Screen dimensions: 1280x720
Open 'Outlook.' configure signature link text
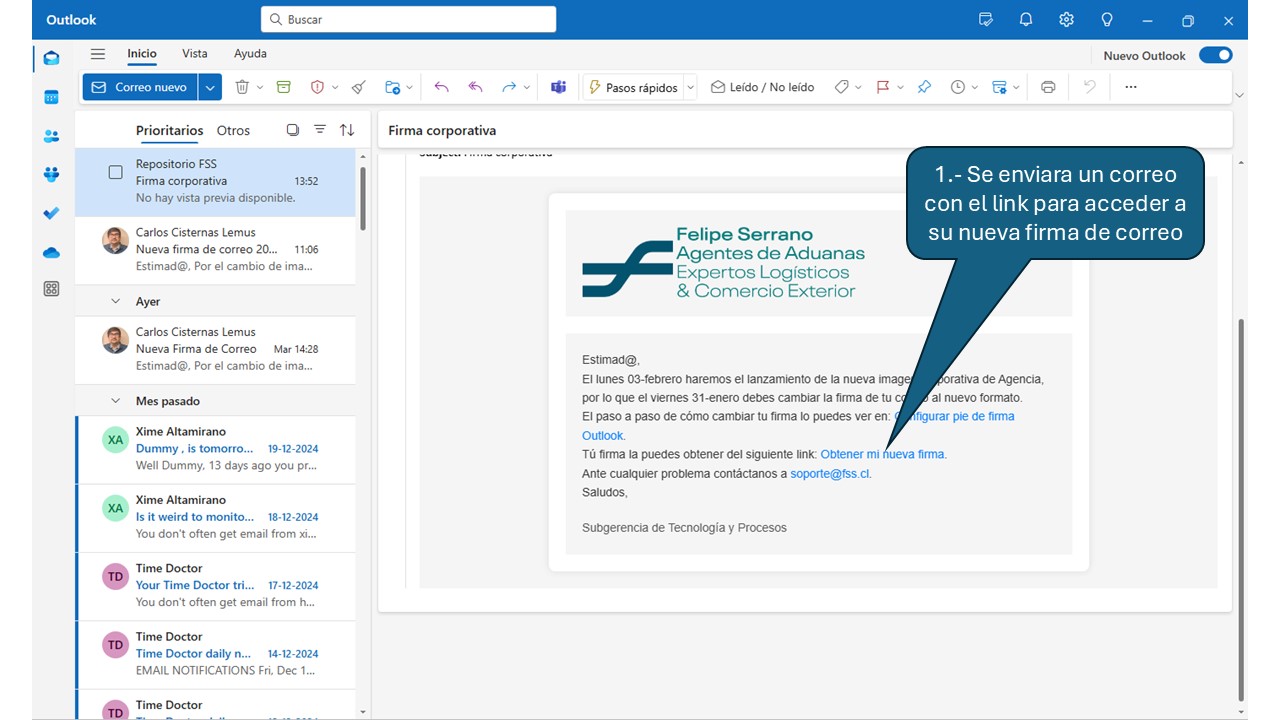pos(603,436)
